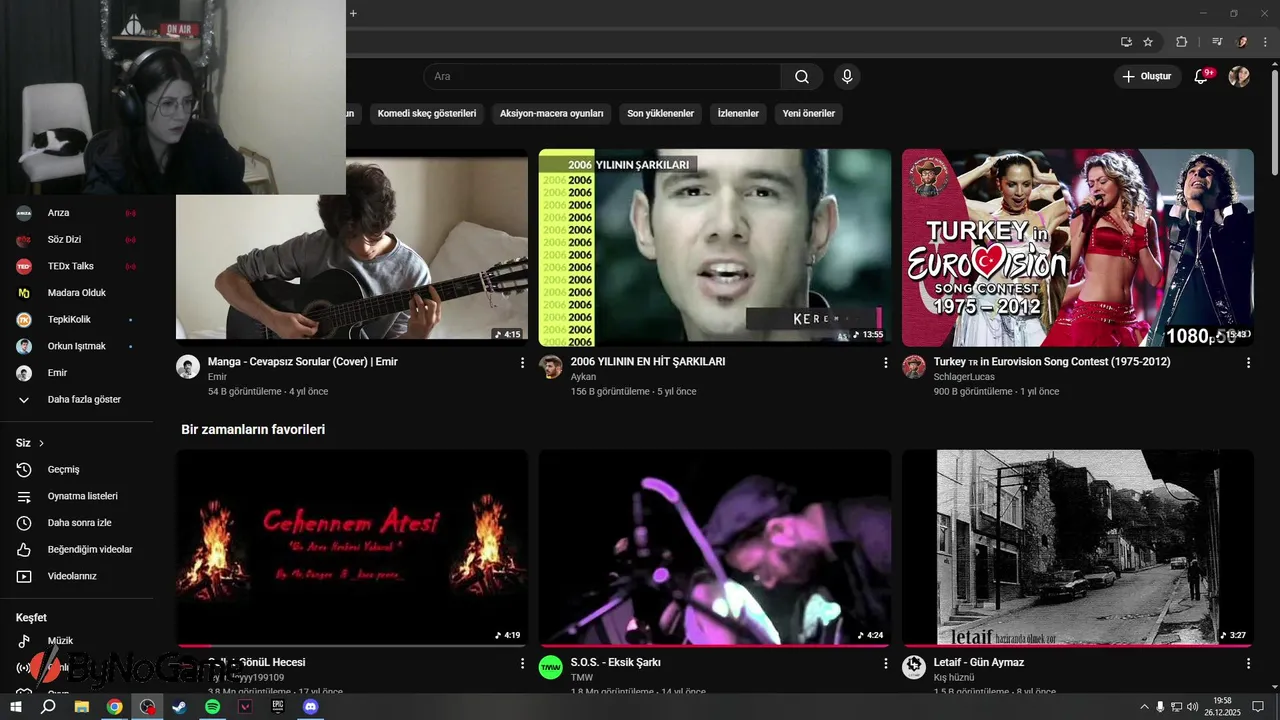Viewport: 1280px width, 720px height.
Task: Open TMW channel avatar under S.O.S. video
Action: tap(551, 667)
